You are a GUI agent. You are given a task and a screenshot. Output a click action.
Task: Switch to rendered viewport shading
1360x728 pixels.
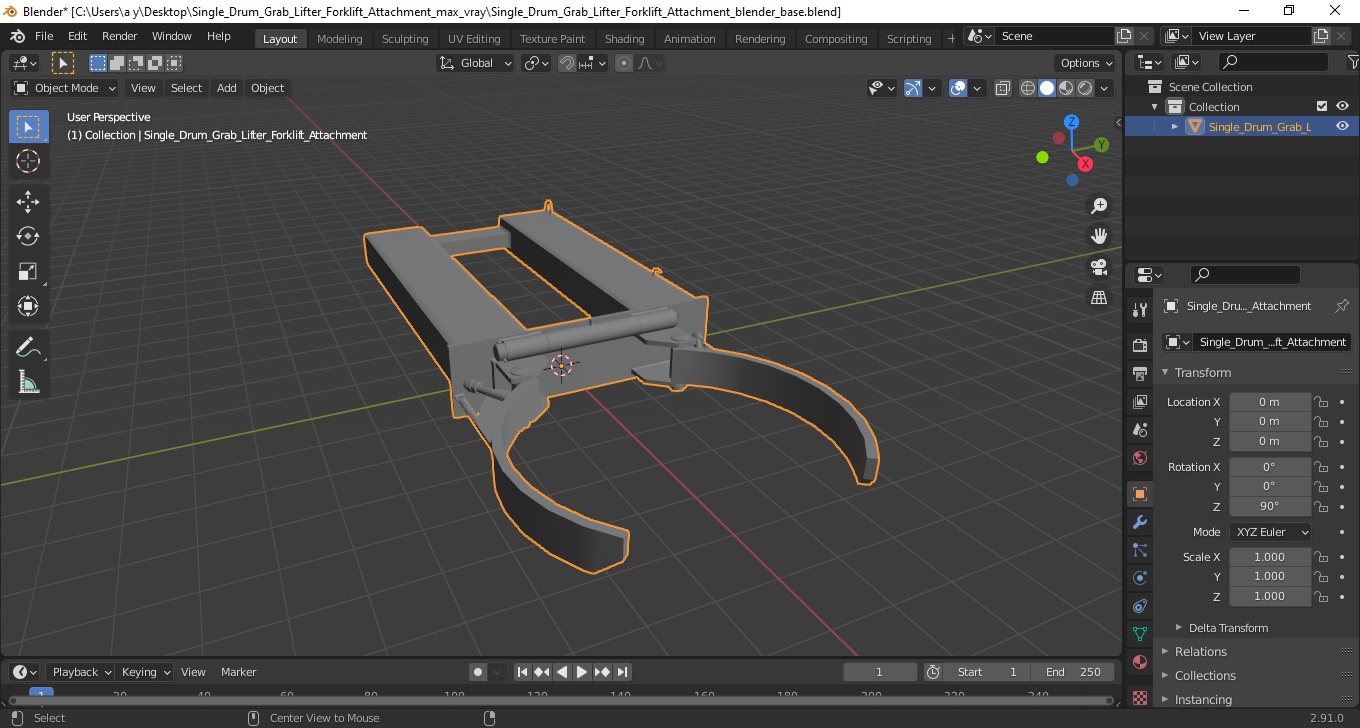pos(1085,88)
